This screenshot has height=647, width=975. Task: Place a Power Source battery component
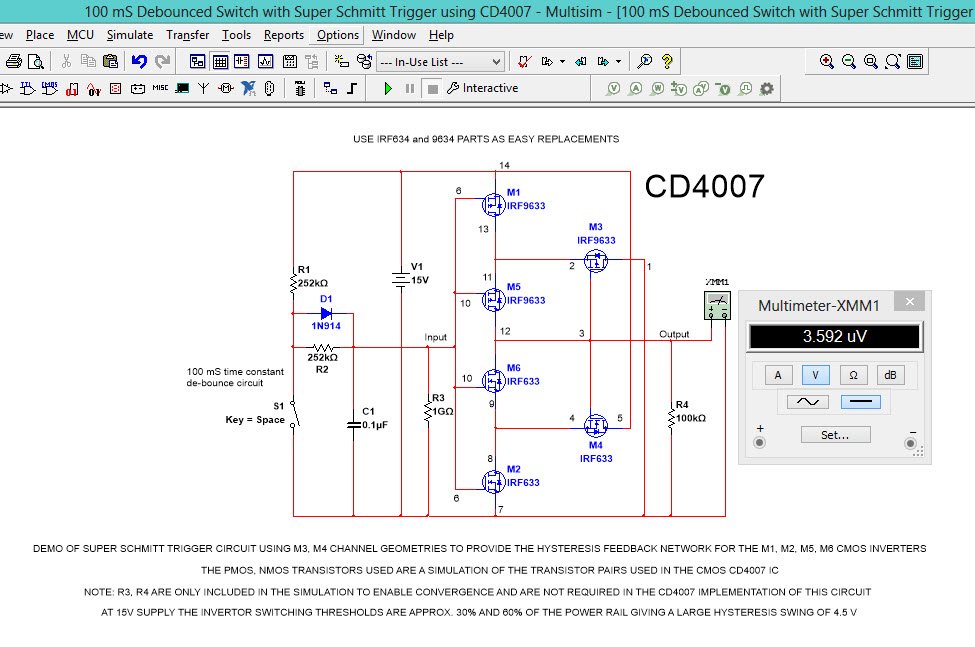(x=138, y=88)
